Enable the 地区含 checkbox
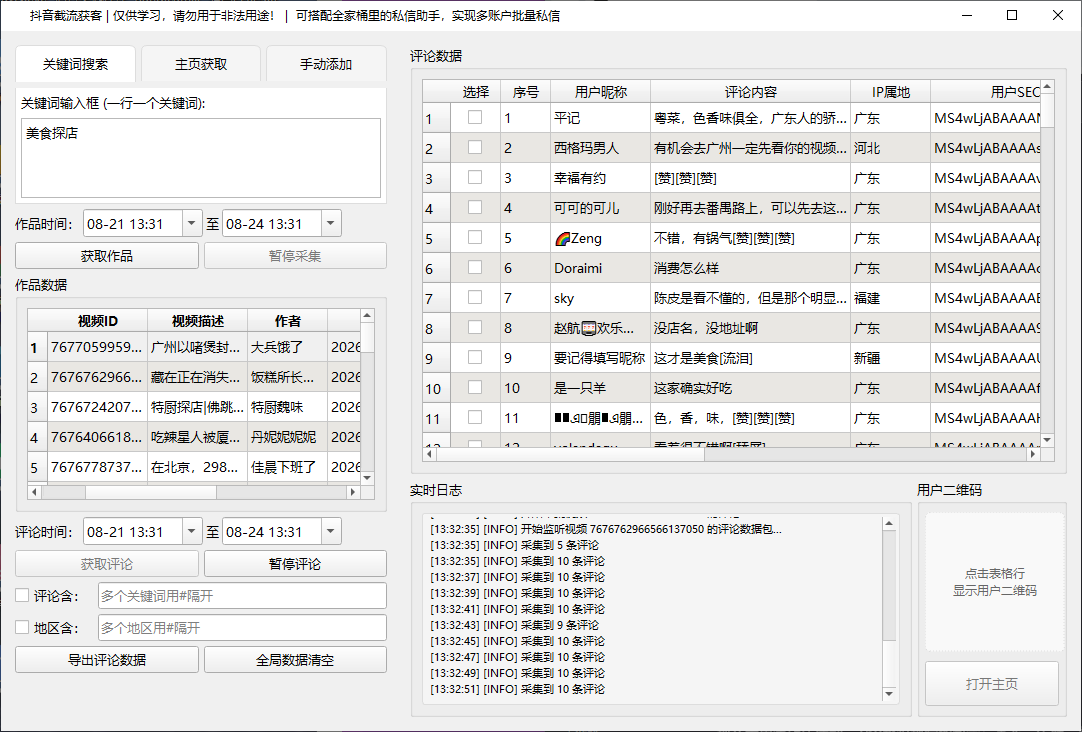Image resolution: width=1082 pixels, height=732 pixels. click(22, 627)
